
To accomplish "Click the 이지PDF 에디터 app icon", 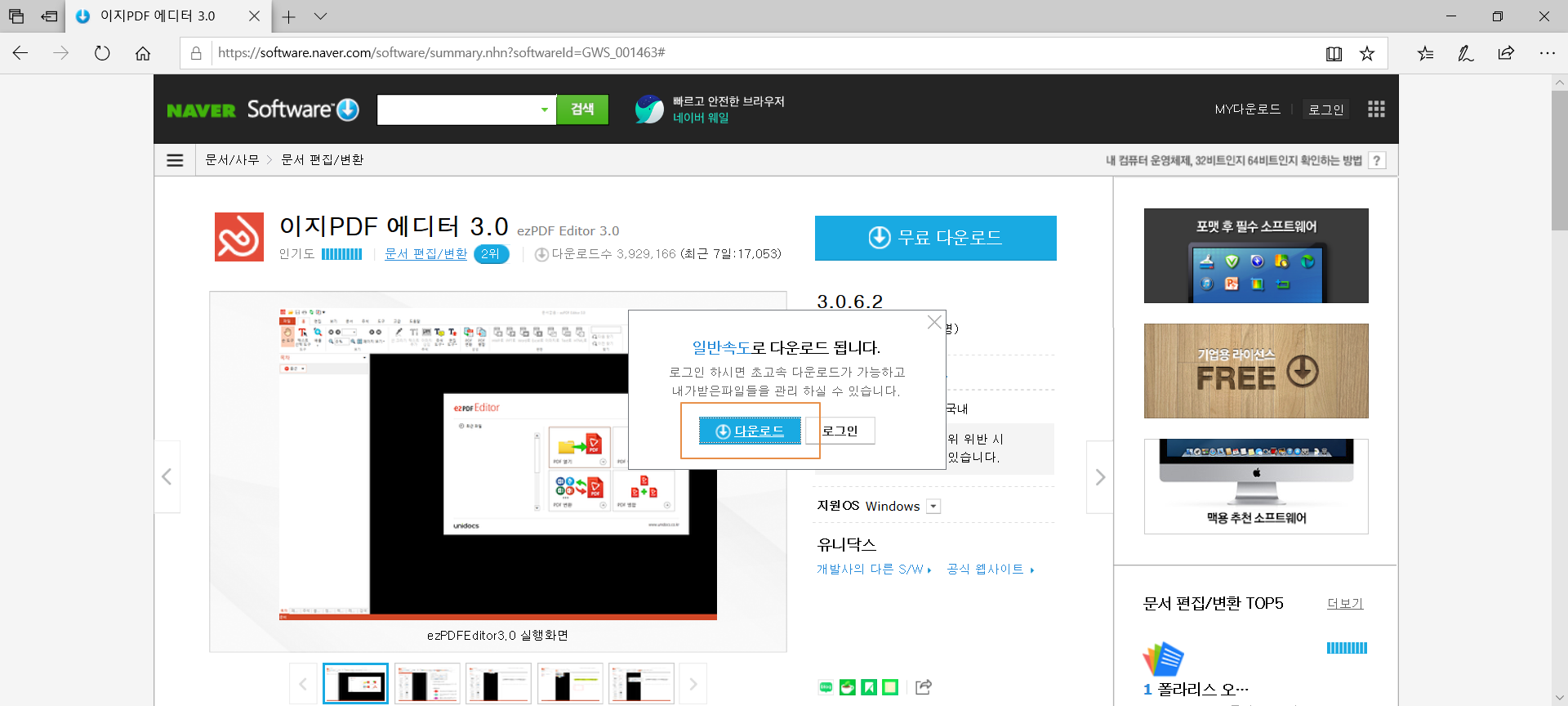I will 239,237.
